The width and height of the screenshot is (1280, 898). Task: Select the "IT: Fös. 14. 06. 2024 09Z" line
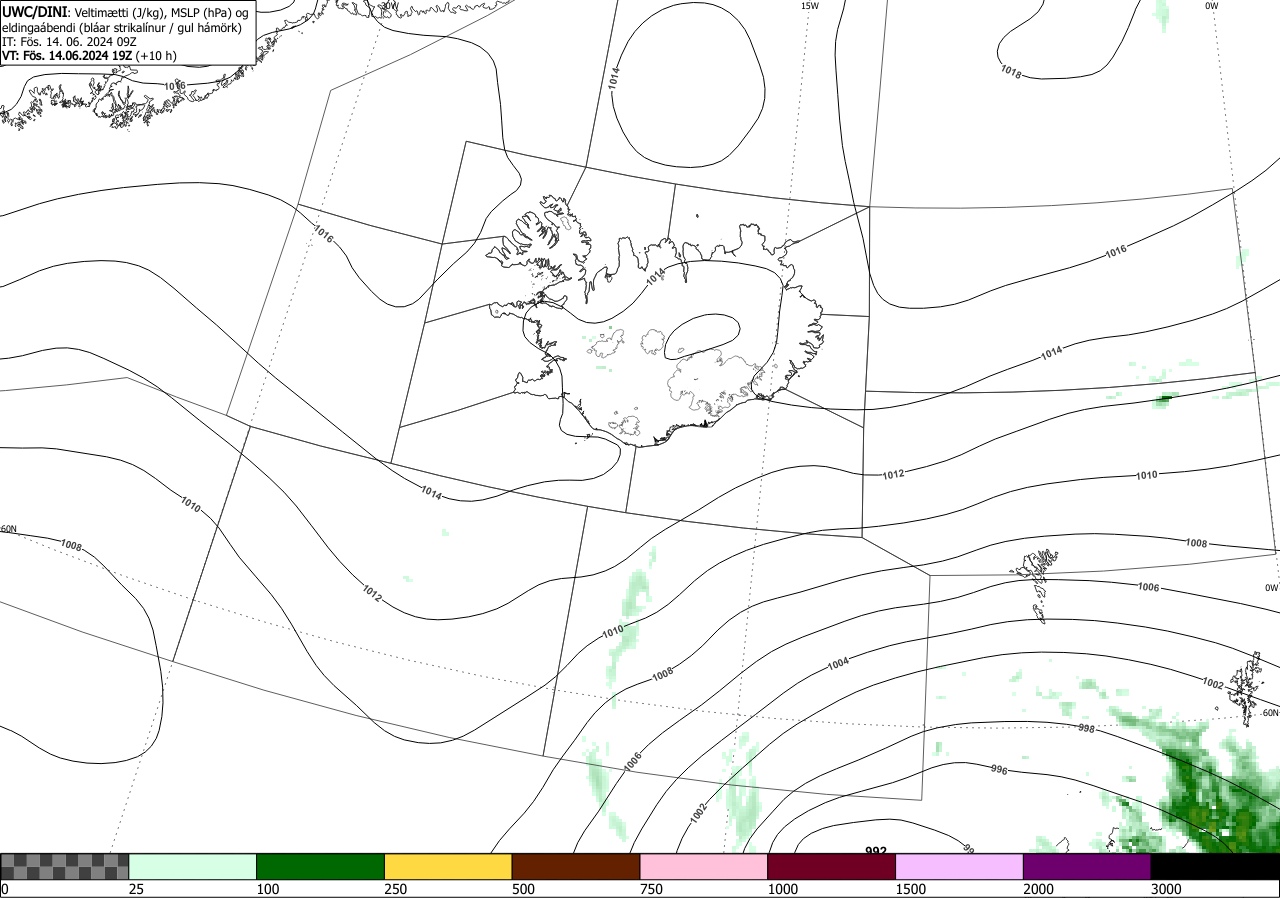coord(69,41)
